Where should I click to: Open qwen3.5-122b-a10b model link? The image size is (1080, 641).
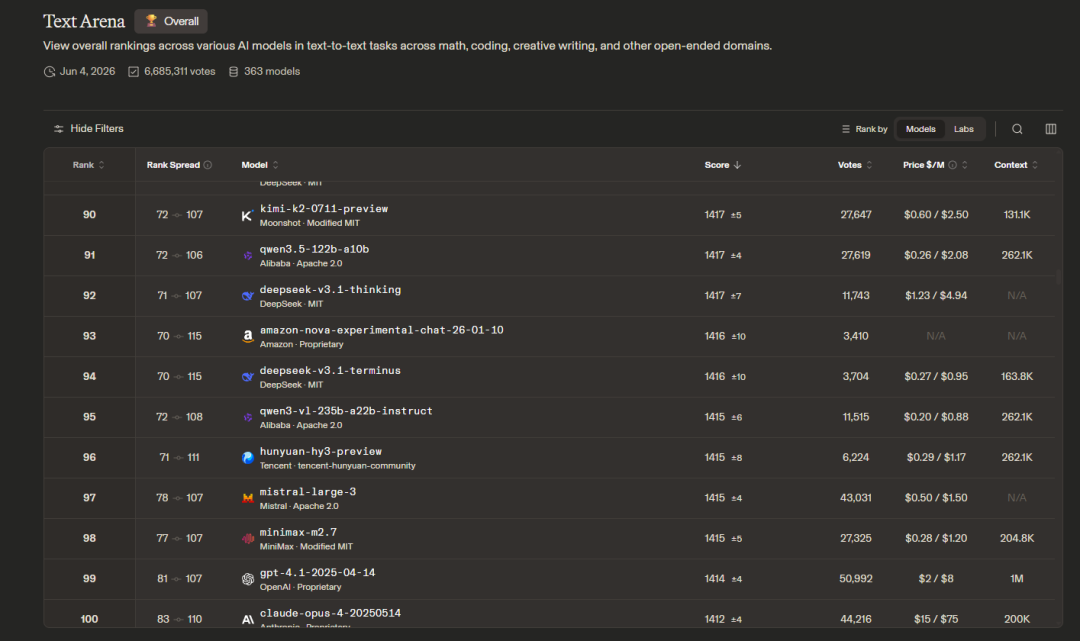tap(314, 249)
